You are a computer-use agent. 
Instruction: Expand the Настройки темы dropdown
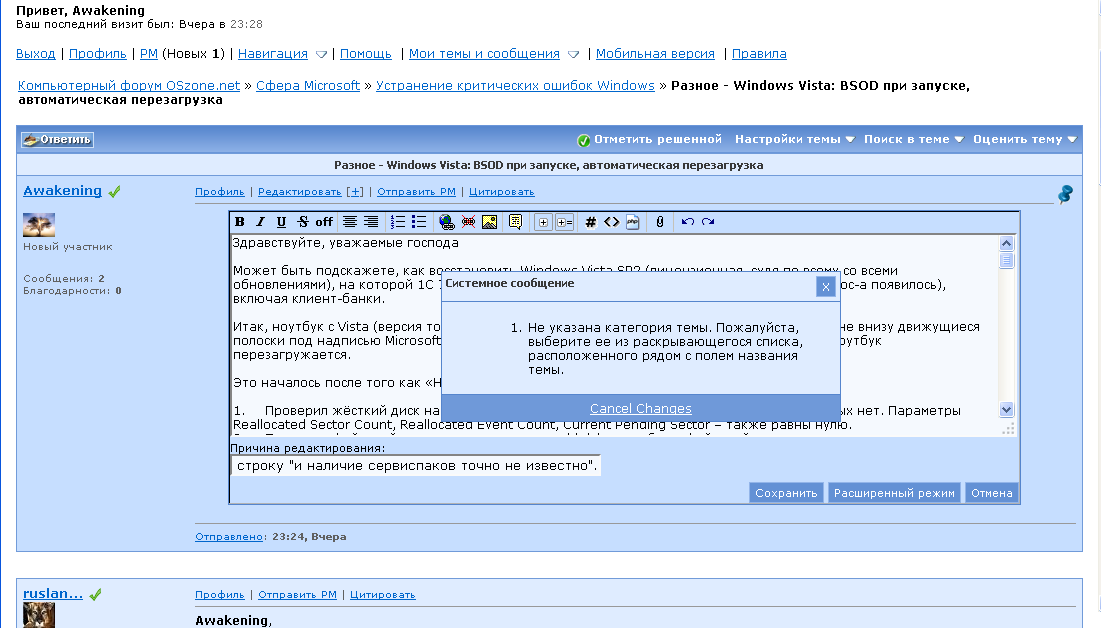794,140
